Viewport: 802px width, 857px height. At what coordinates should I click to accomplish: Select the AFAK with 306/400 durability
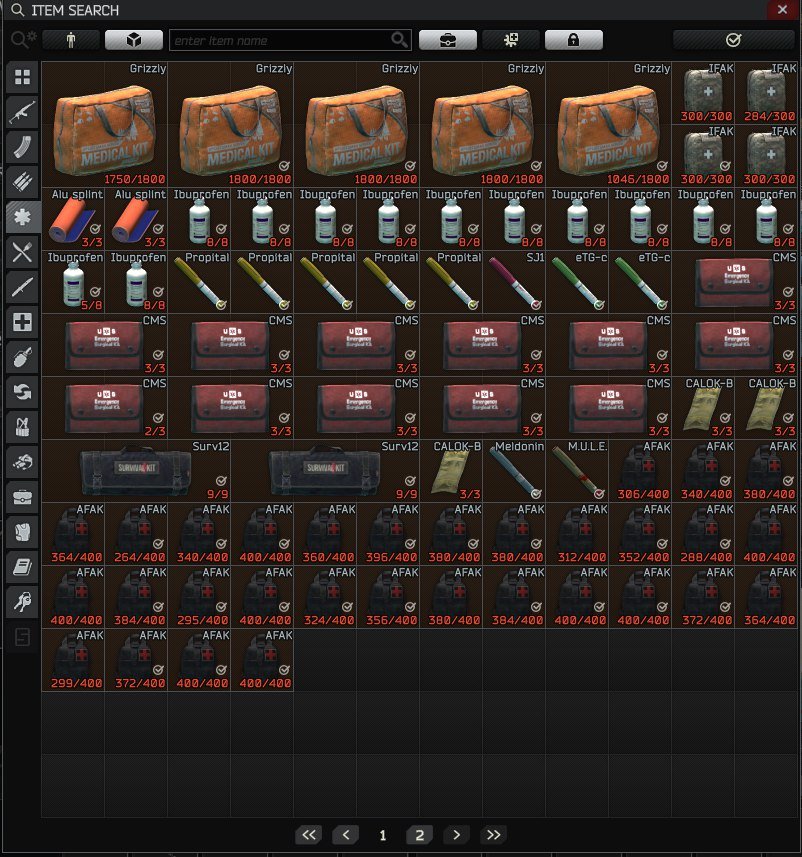coord(640,471)
